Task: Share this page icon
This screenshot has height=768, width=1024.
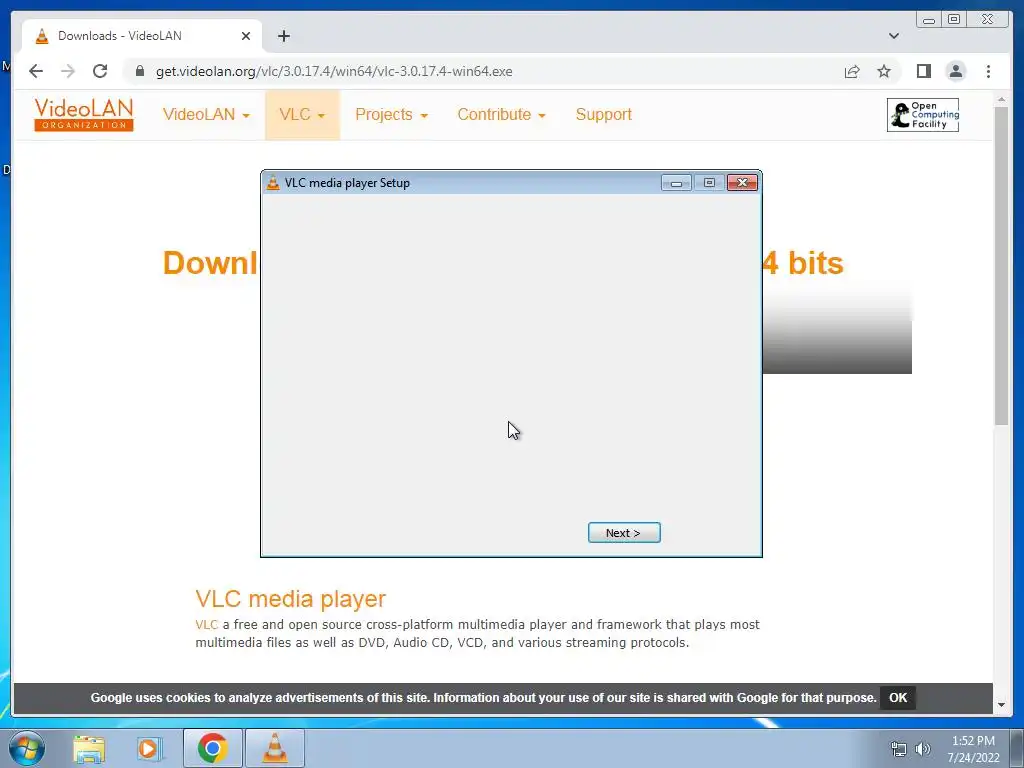Action: [x=852, y=71]
